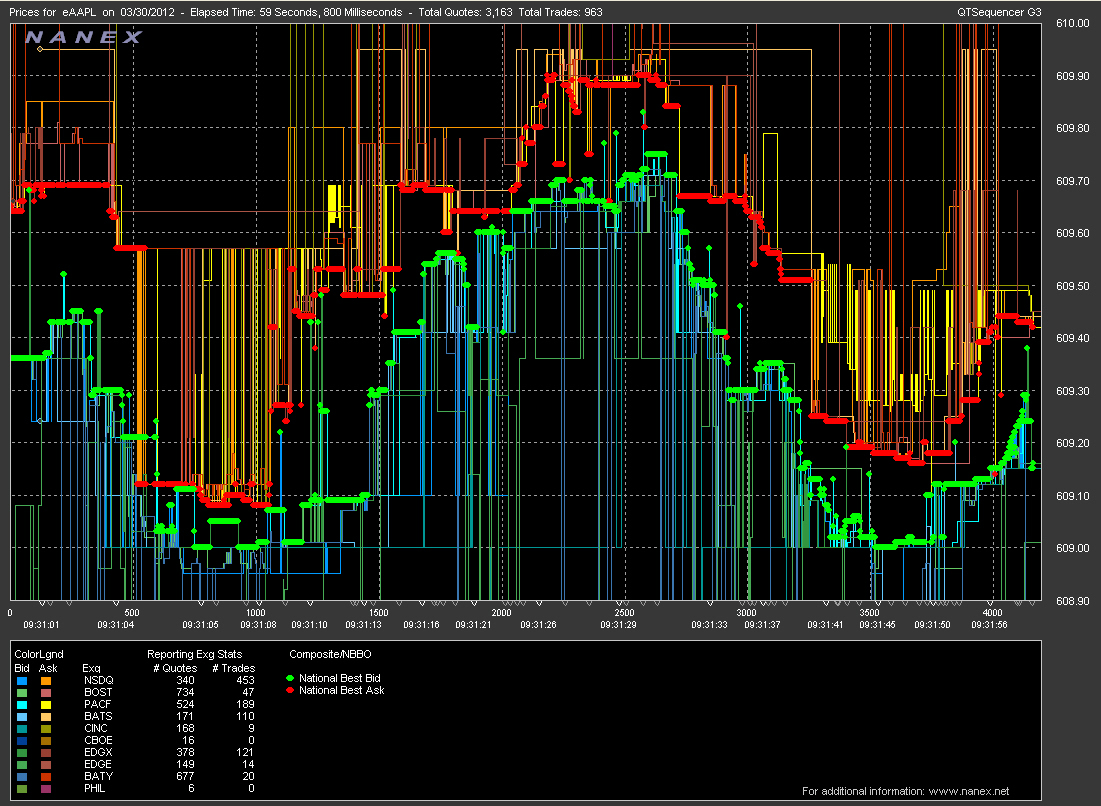Click the CBOE exchange label

[98, 740]
